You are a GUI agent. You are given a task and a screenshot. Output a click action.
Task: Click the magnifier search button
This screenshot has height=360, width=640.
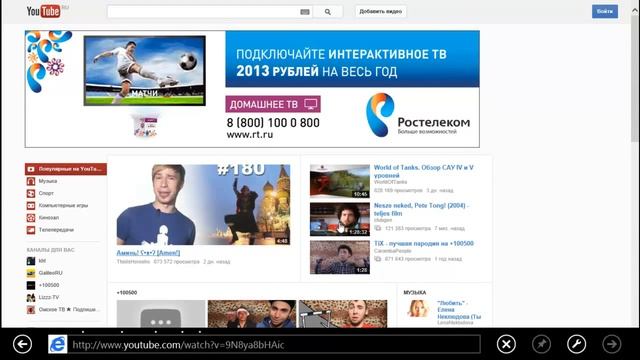[328, 12]
